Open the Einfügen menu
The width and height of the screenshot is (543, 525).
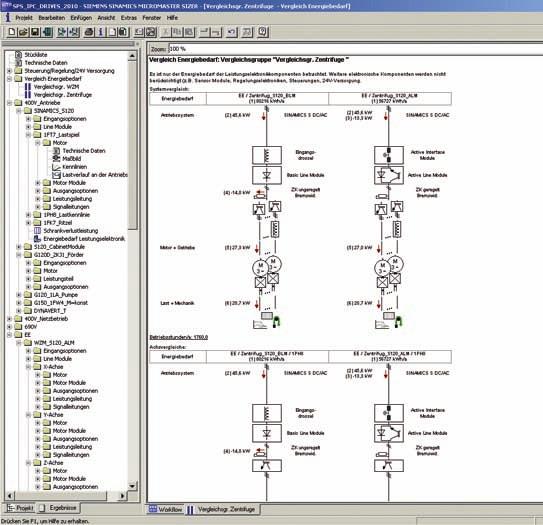coord(81,18)
